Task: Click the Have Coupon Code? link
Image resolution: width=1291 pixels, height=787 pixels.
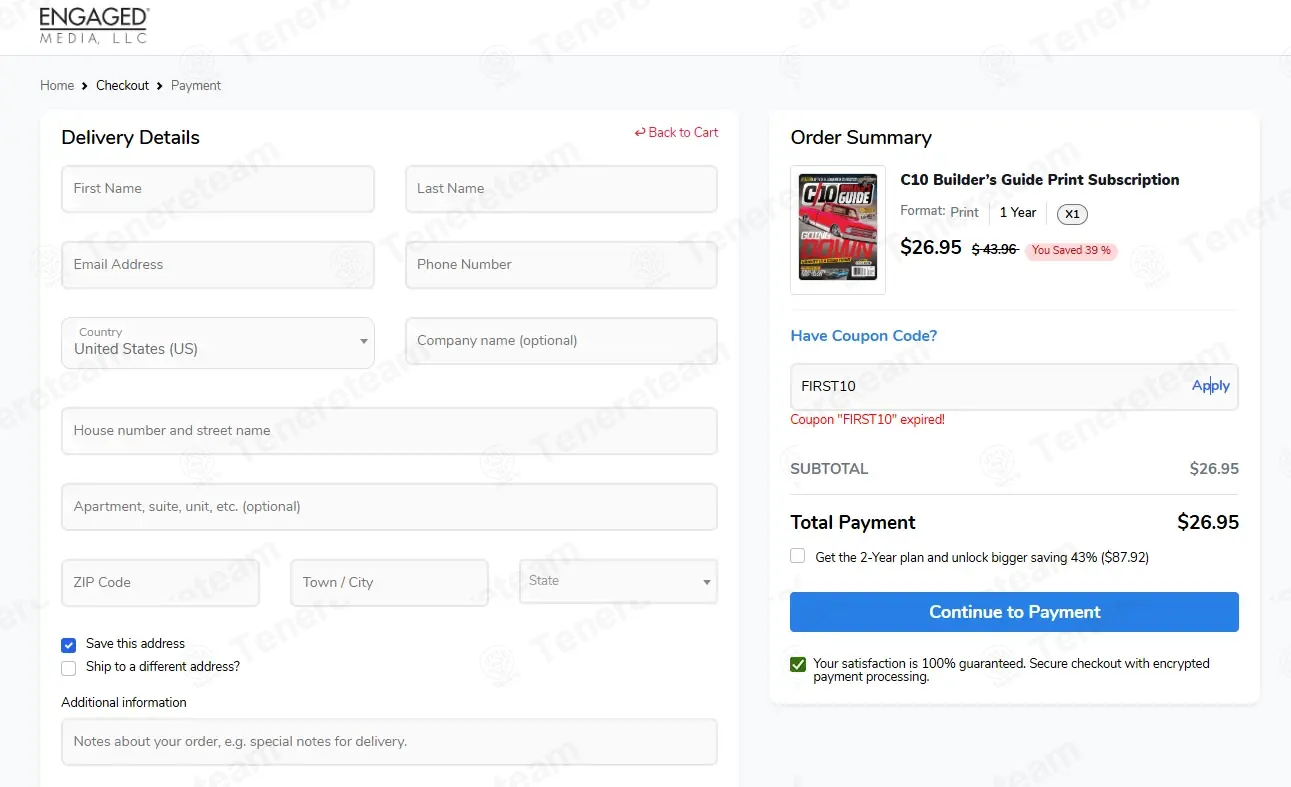Action: 864,336
